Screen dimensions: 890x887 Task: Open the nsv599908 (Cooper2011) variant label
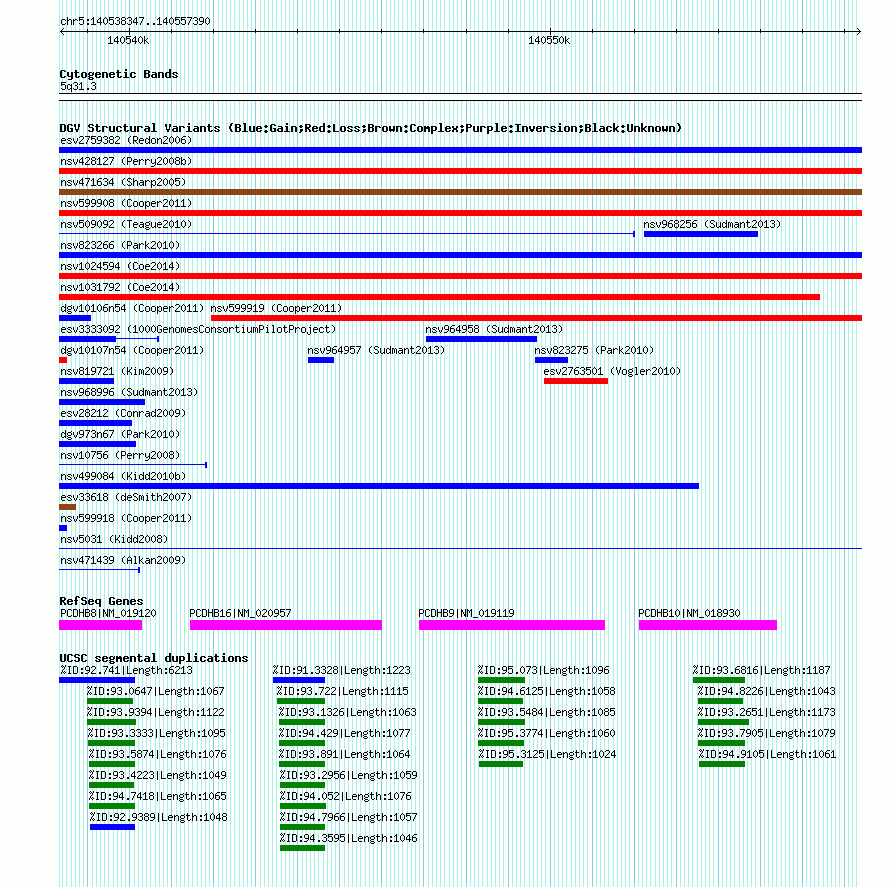click(x=126, y=203)
